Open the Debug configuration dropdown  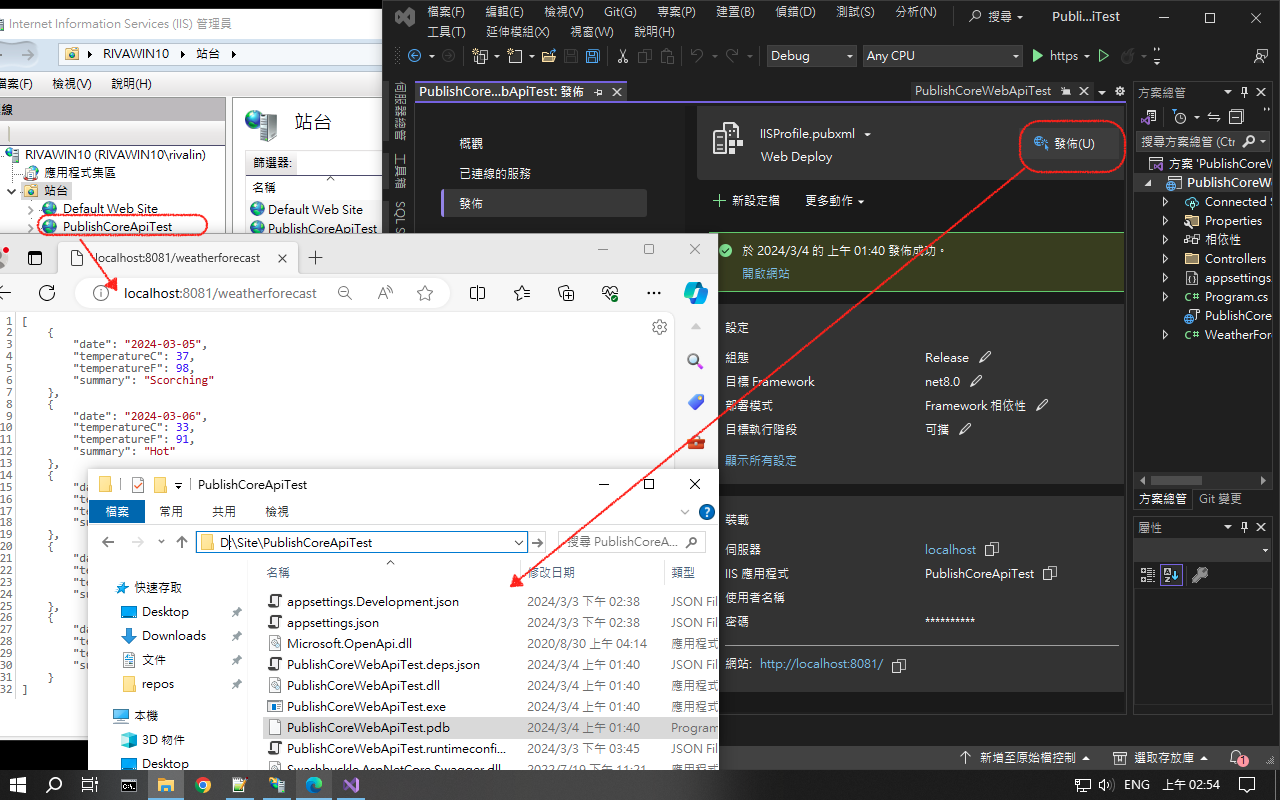810,55
